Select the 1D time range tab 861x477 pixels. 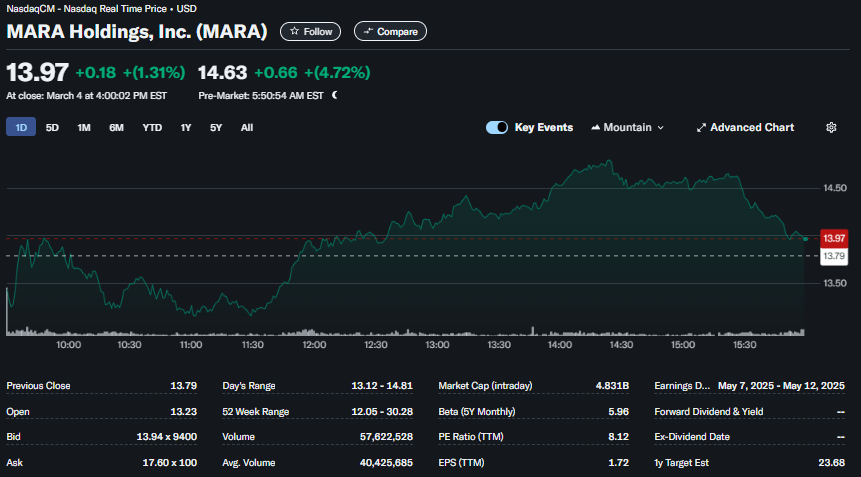(x=21, y=127)
